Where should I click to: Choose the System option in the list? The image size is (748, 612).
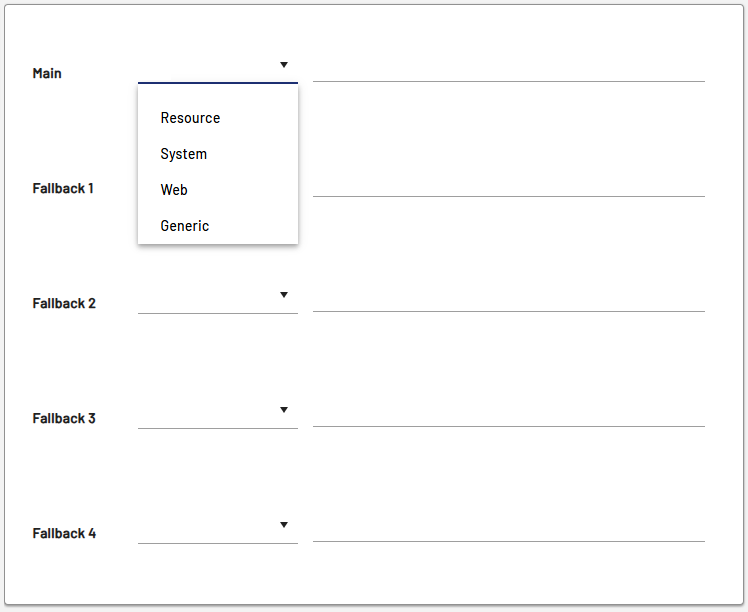184,154
